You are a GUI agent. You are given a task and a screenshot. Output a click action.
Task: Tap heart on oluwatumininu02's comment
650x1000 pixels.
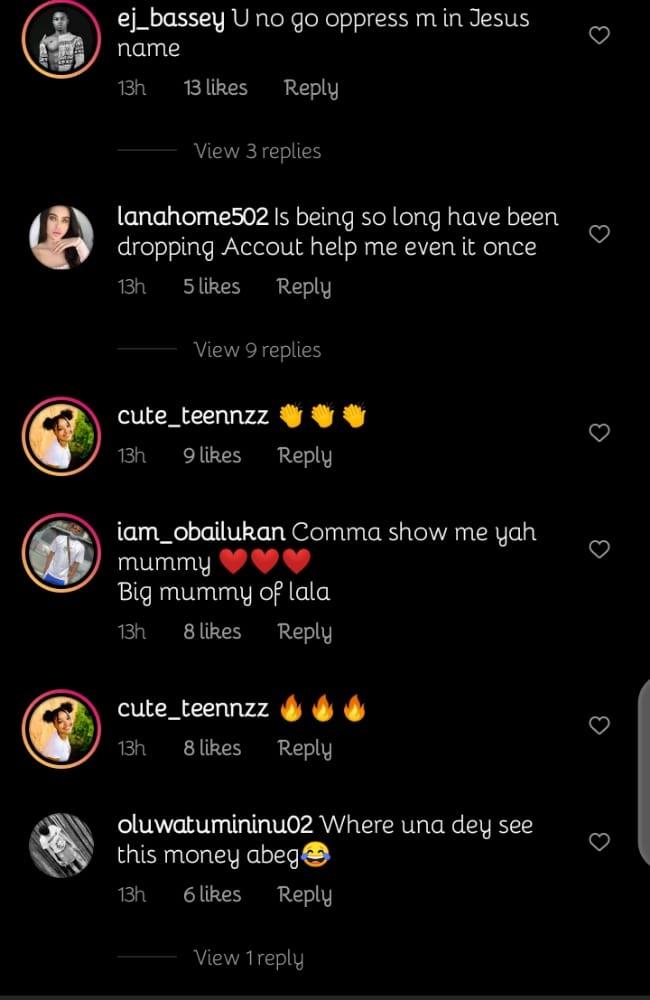[599, 842]
